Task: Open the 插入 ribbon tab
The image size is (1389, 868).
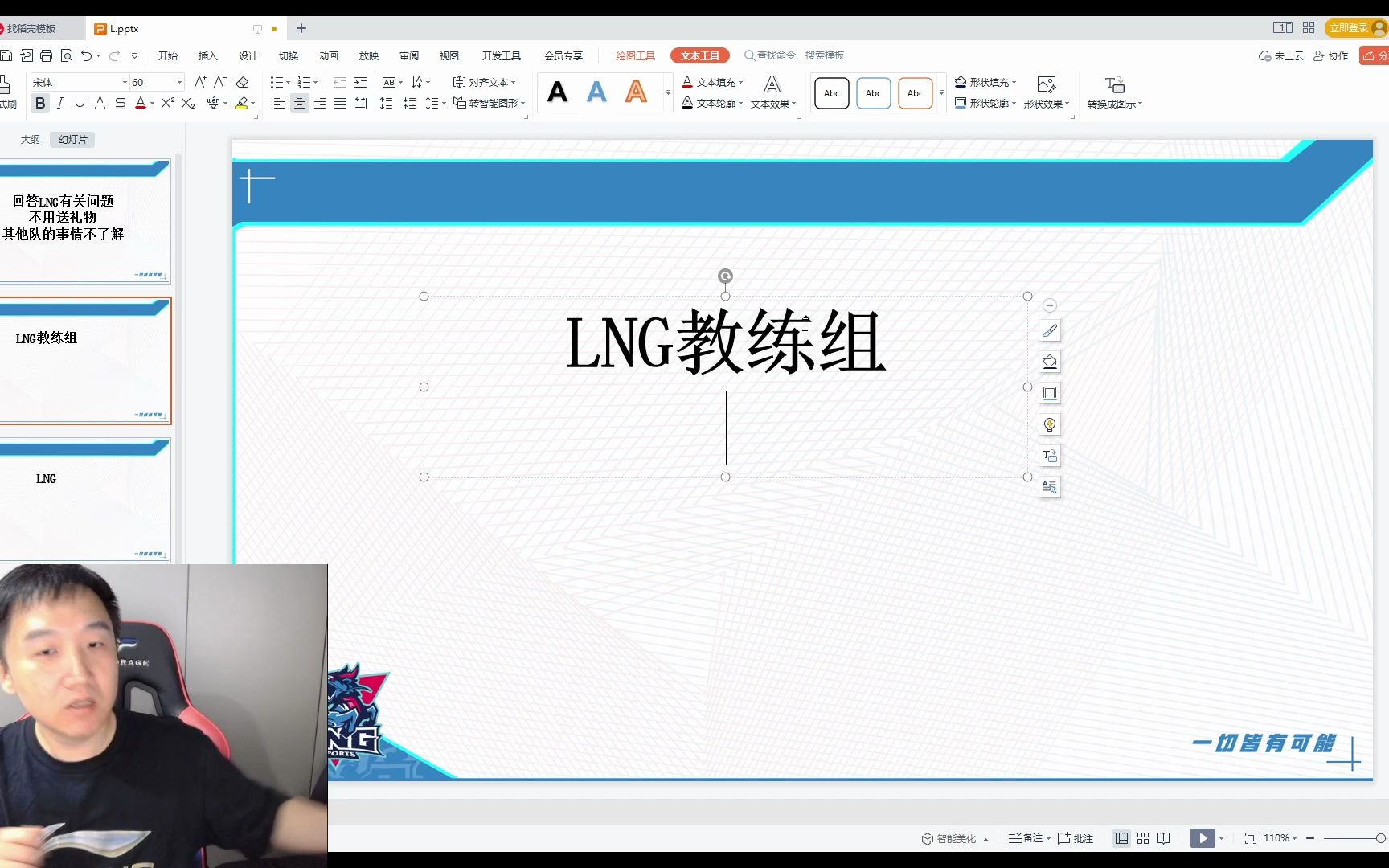Action: (x=208, y=55)
